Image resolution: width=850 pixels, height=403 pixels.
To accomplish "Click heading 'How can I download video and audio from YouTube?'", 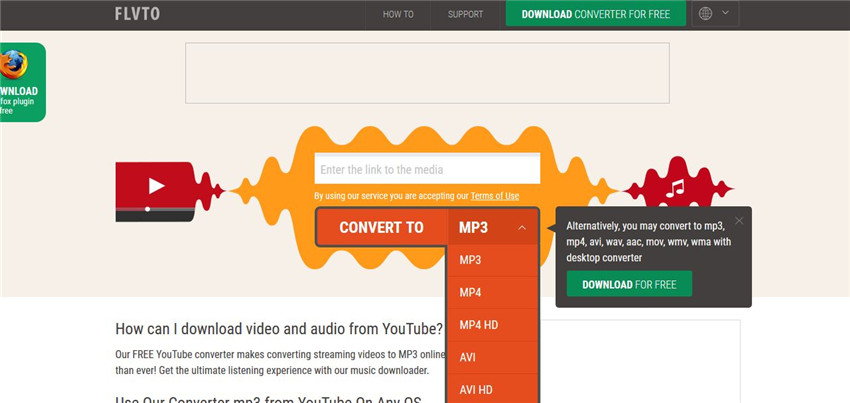I will 279,329.
